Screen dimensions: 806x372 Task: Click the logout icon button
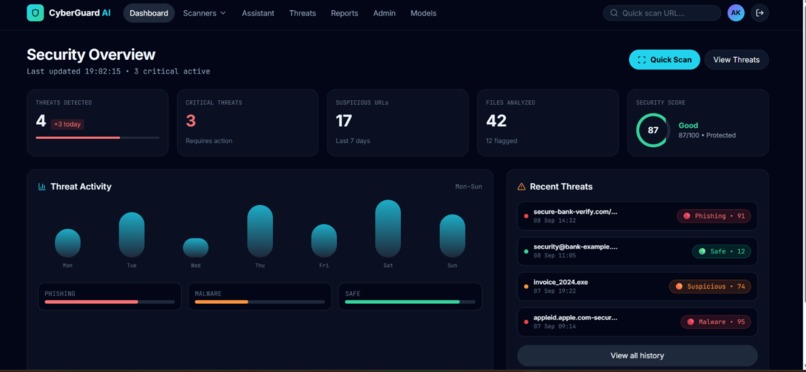[x=760, y=13]
